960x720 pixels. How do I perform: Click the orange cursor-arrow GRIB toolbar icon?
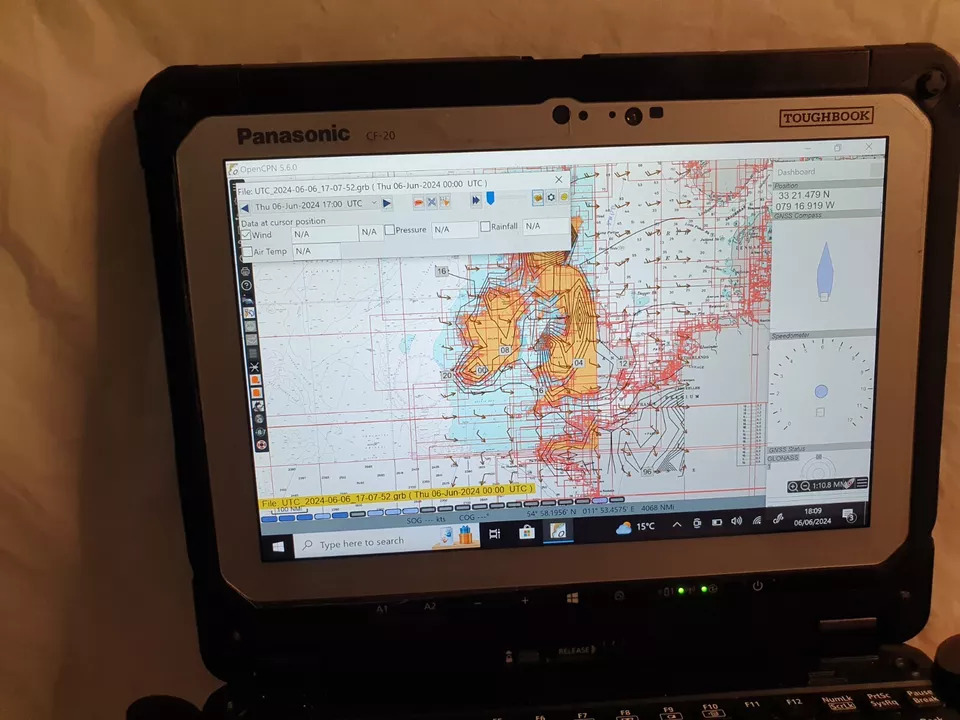coord(444,200)
